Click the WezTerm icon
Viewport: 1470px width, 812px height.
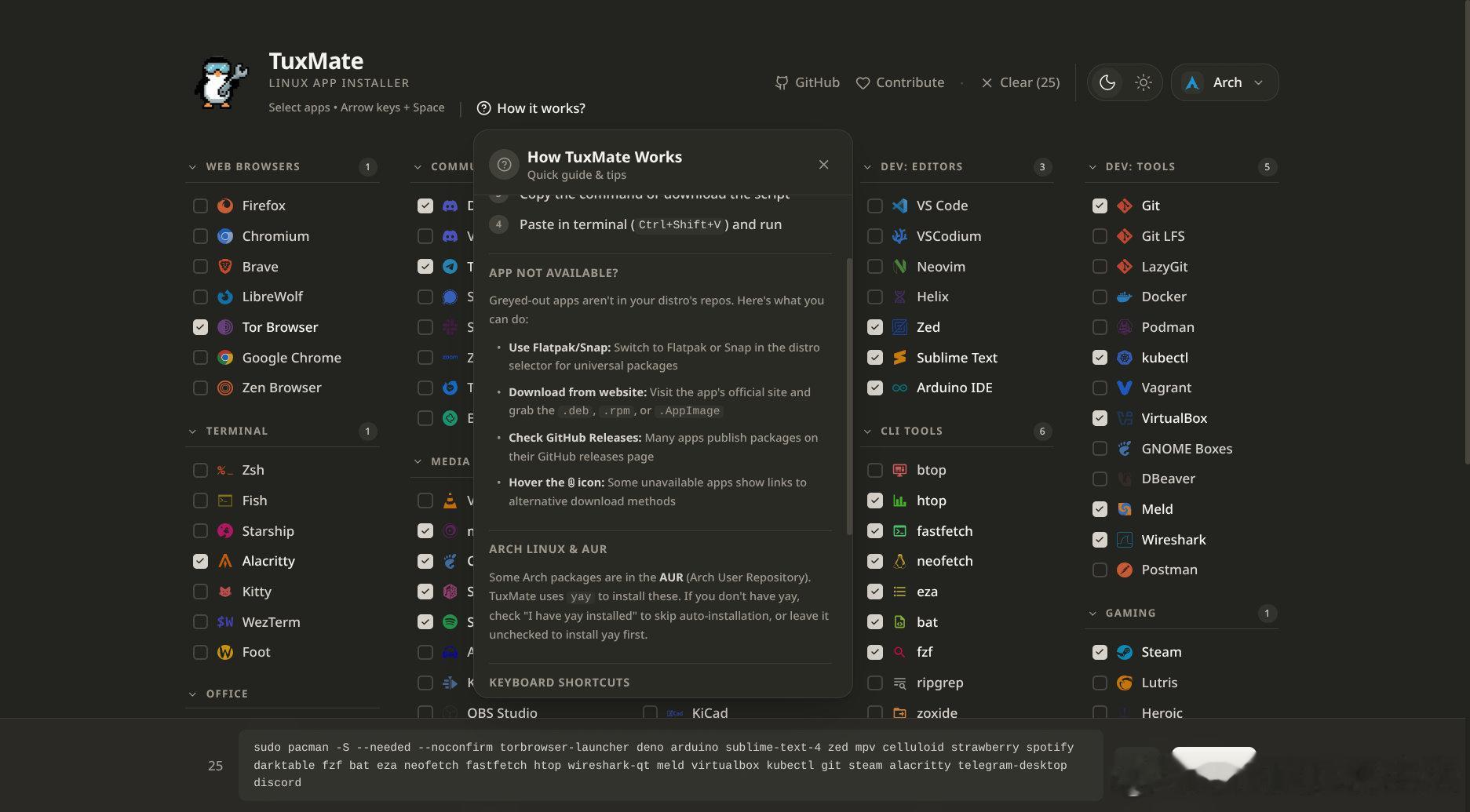coord(225,622)
